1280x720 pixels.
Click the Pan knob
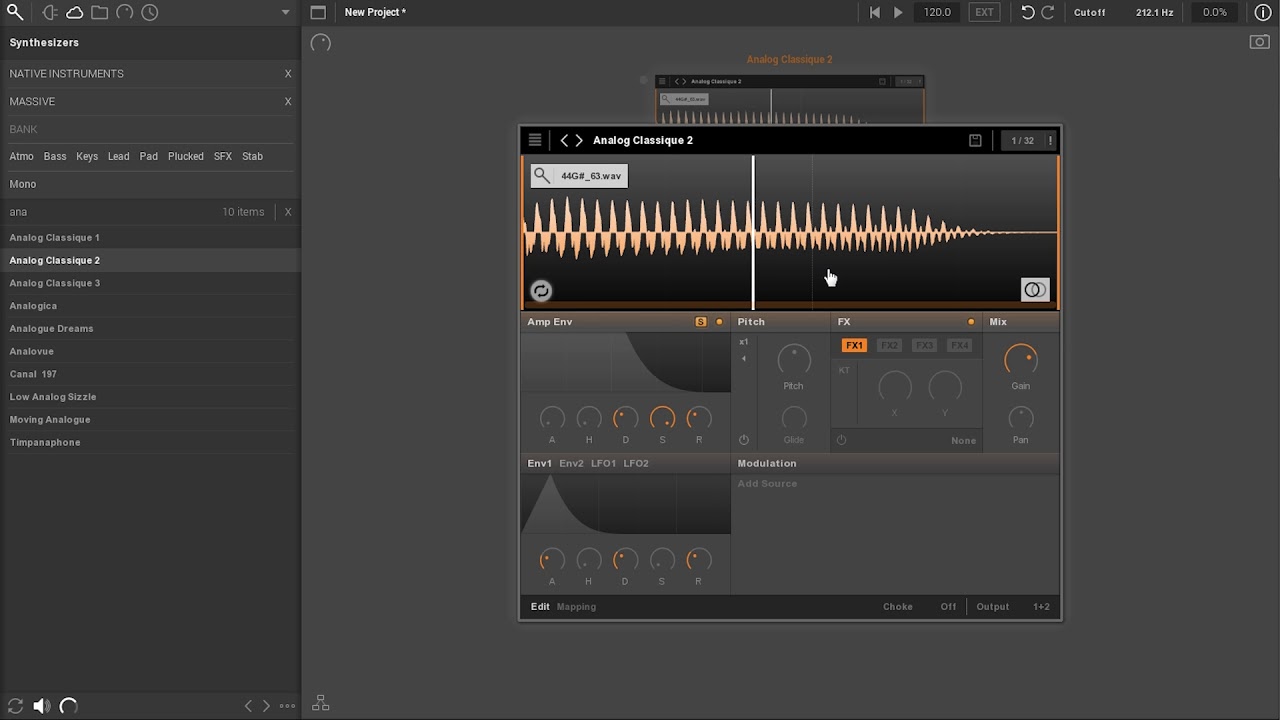[x=1020, y=418]
